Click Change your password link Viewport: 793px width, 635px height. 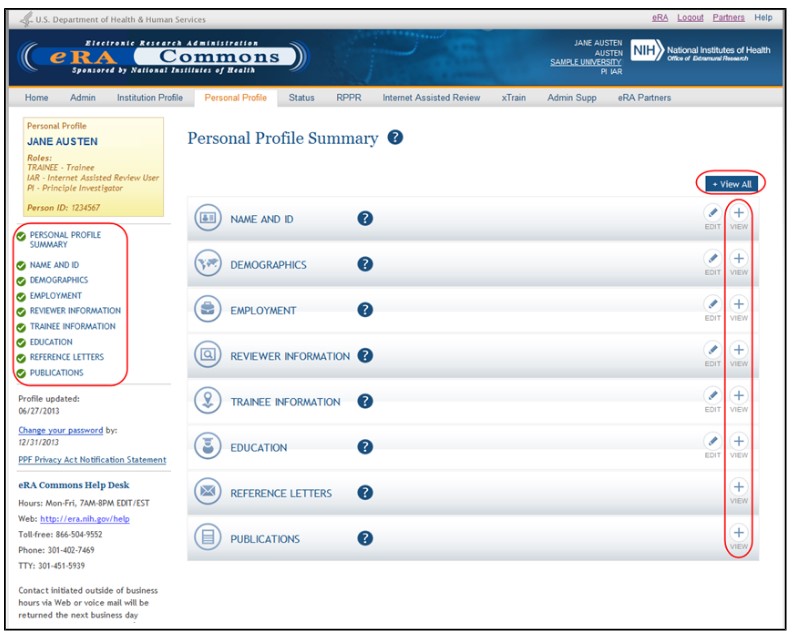[x=61, y=430]
